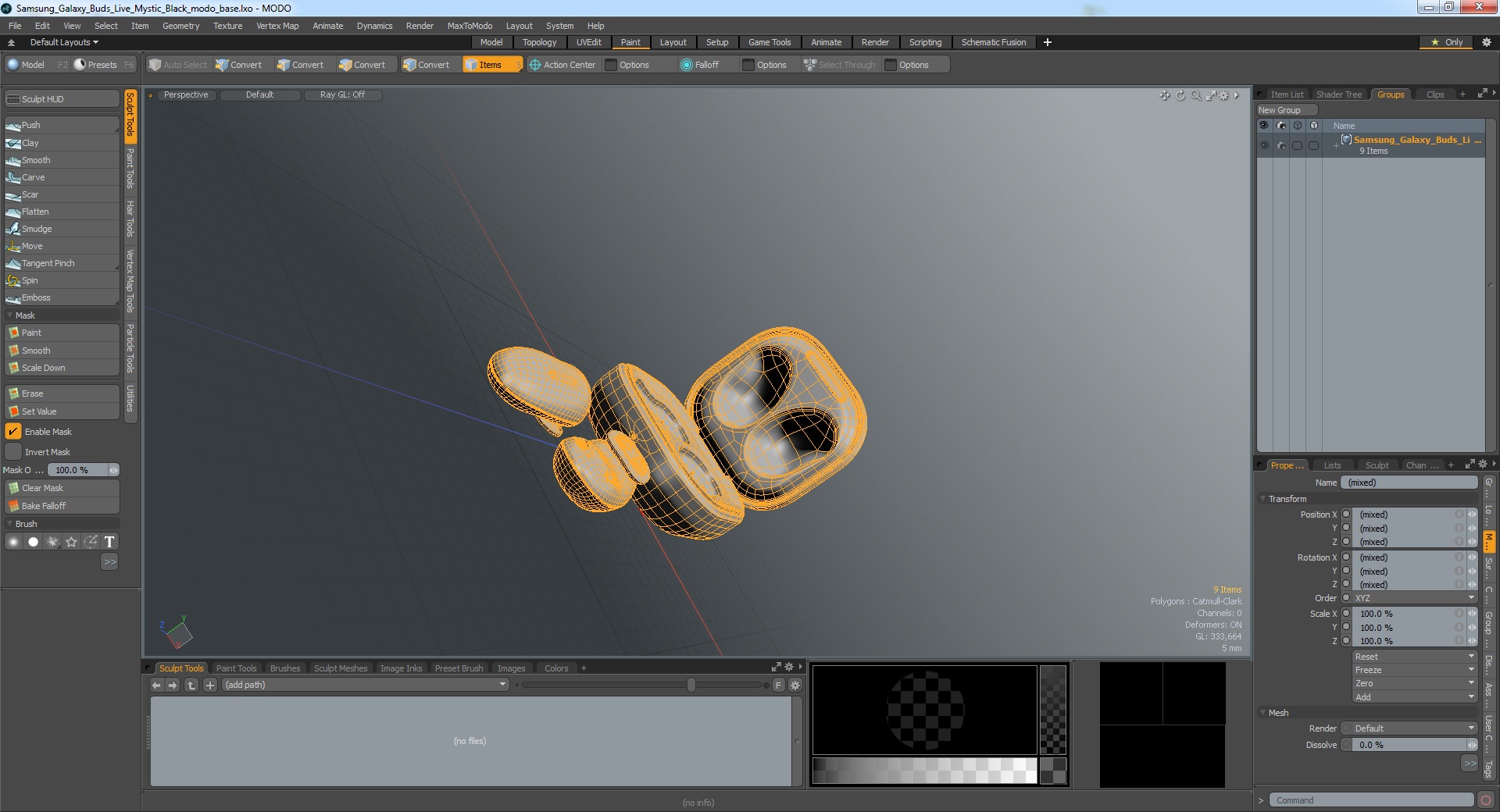Select the Spin sculpt tool
Viewport: 1500px width, 812px height.
click(62, 280)
